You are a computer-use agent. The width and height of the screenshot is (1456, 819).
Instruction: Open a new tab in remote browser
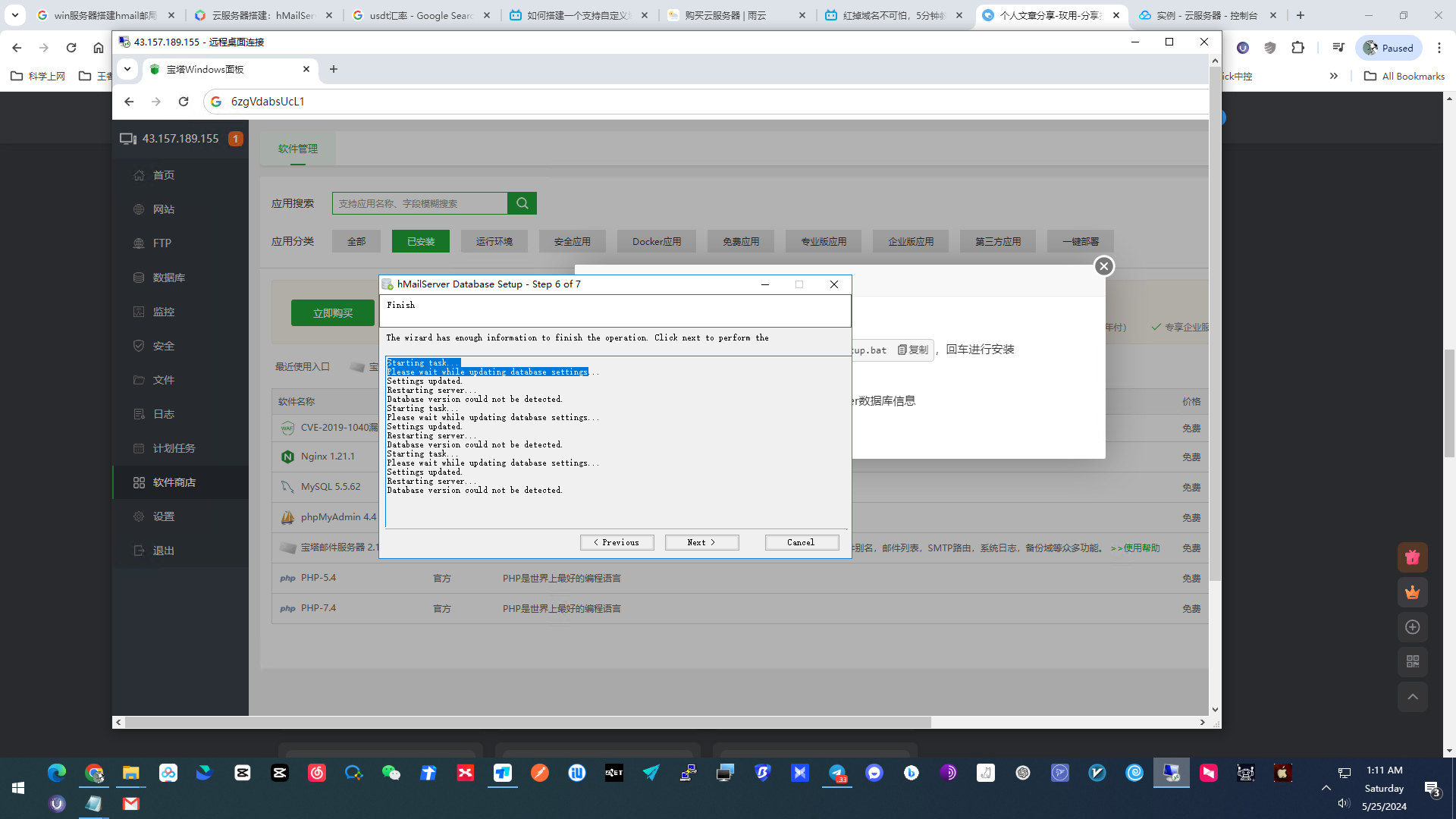click(x=333, y=69)
